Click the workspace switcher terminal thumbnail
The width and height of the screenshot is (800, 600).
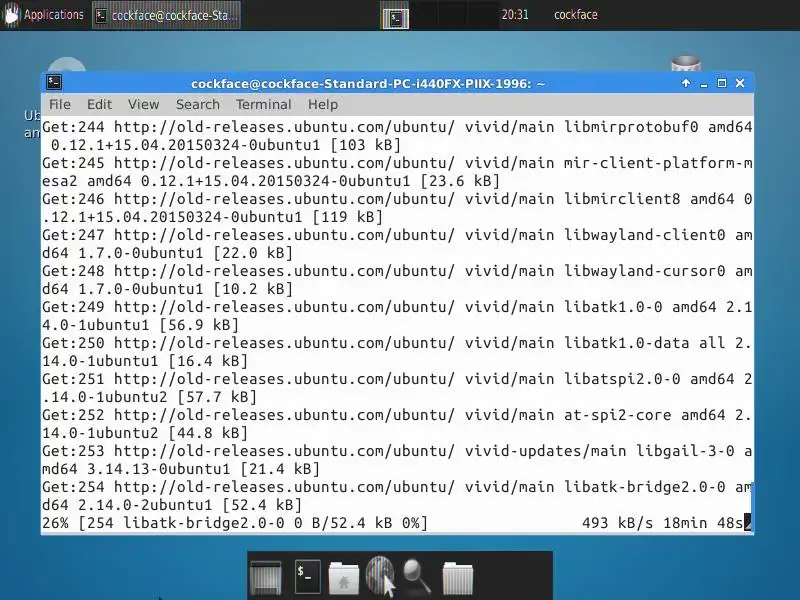(395, 18)
